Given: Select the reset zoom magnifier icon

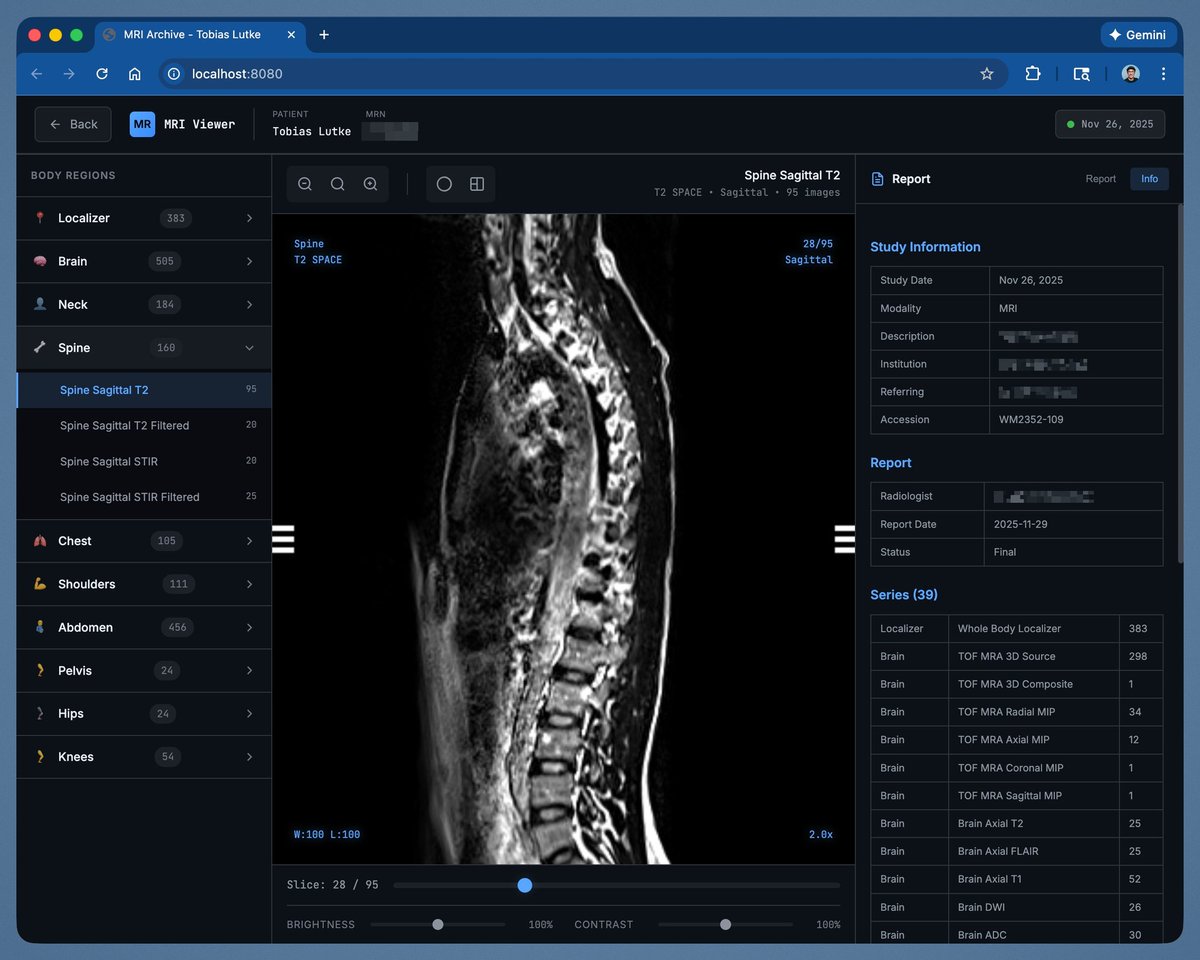Looking at the screenshot, I should [x=337, y=184].
